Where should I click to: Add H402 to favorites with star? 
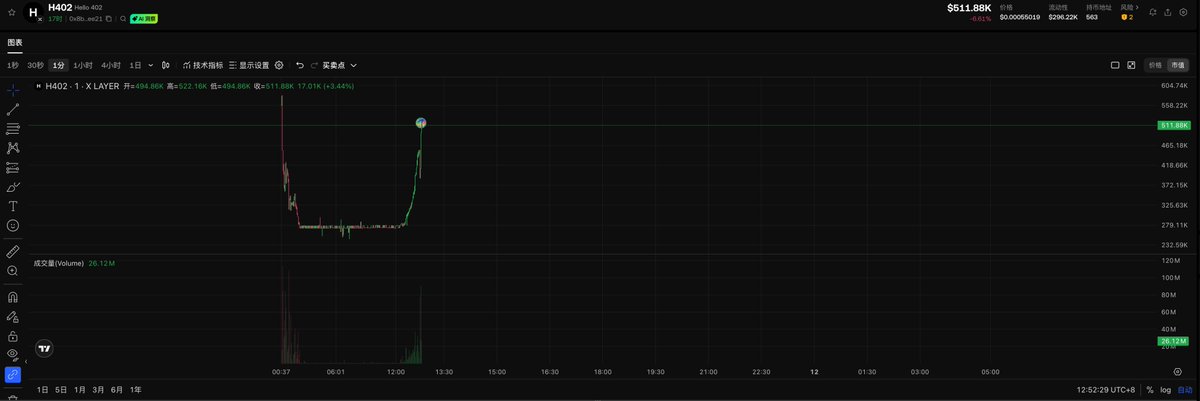(x=11, y=12)
